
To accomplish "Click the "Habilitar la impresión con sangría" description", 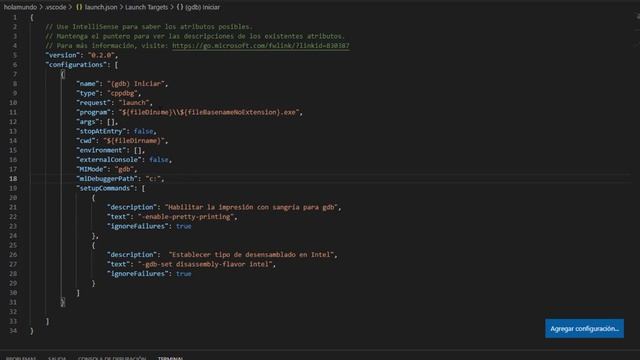I will point(251,207).
